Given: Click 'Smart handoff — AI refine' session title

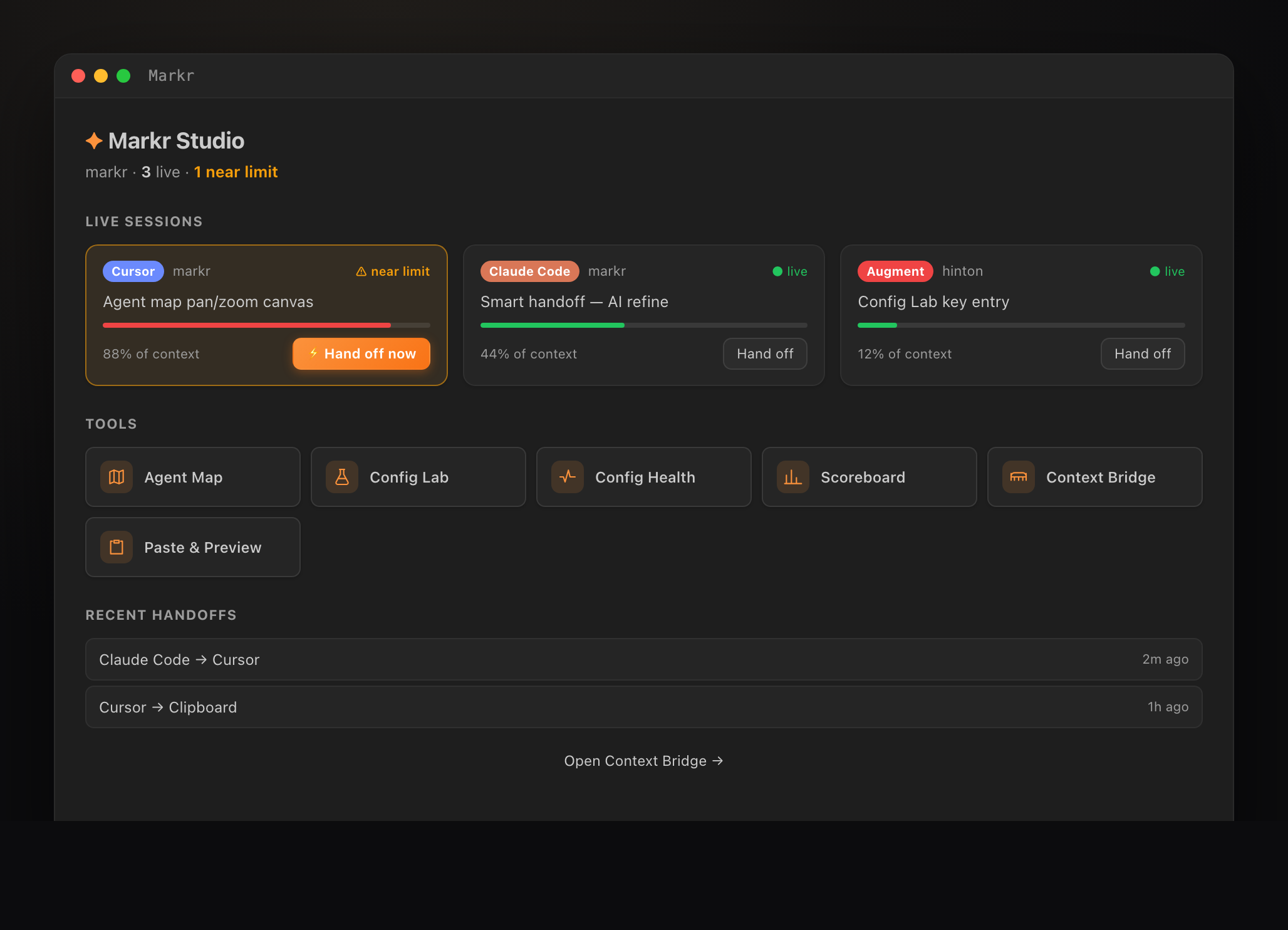Looking at the screenshot, I should (574, 301).
